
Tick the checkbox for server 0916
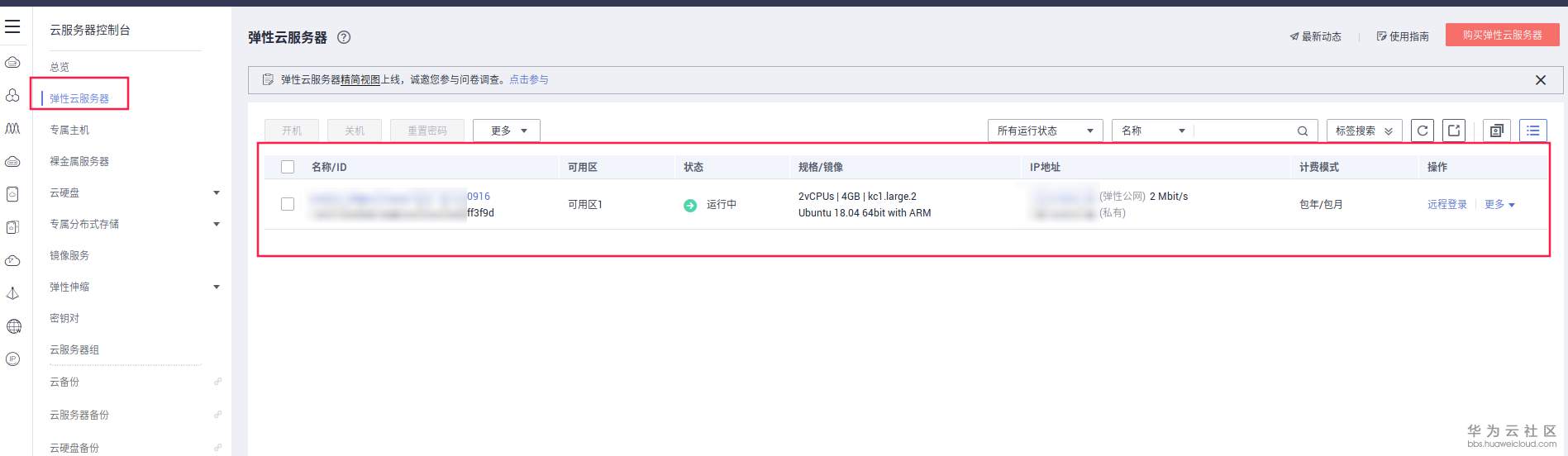288,204
